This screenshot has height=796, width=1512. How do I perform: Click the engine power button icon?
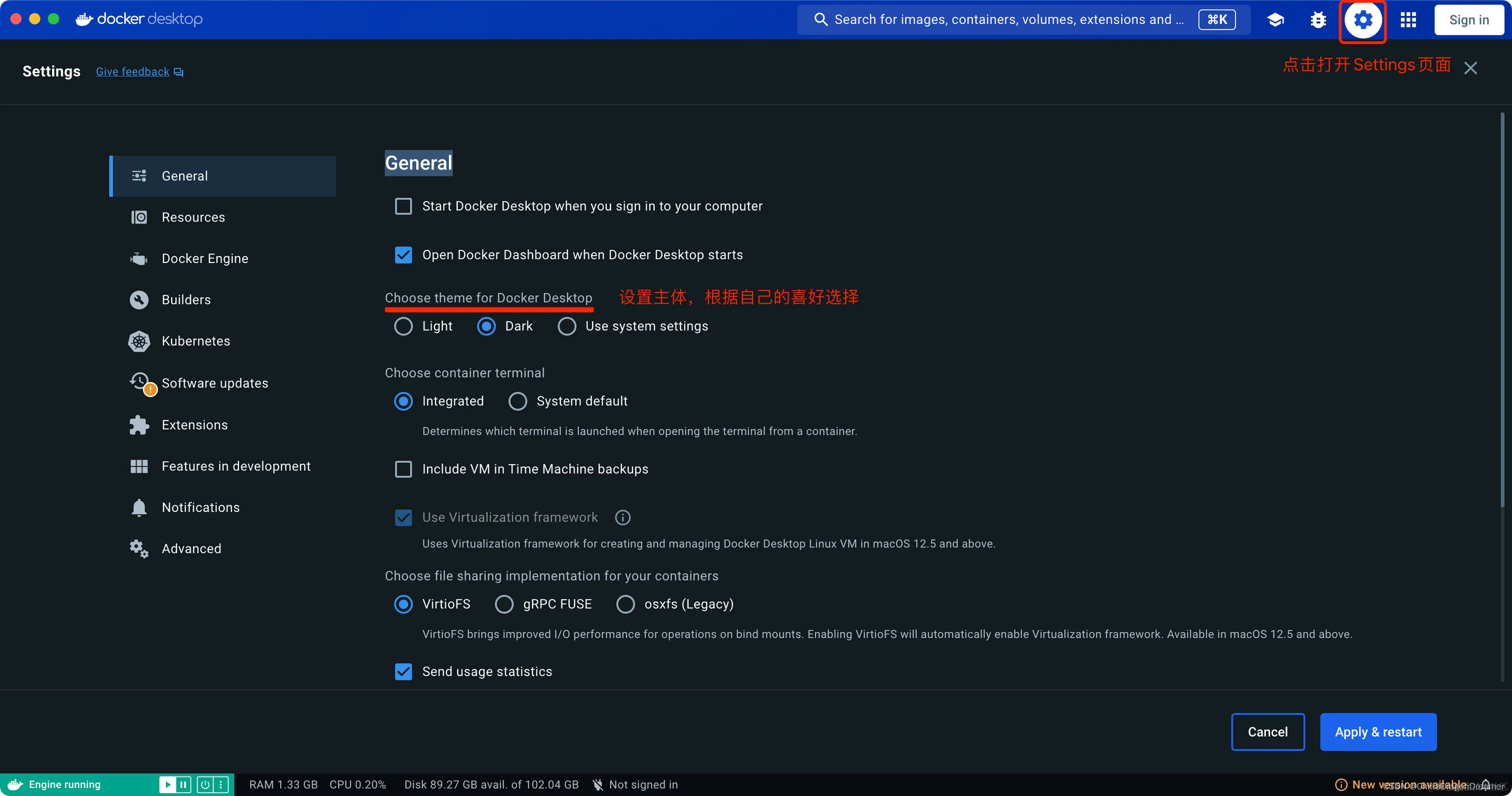(205, 784)
